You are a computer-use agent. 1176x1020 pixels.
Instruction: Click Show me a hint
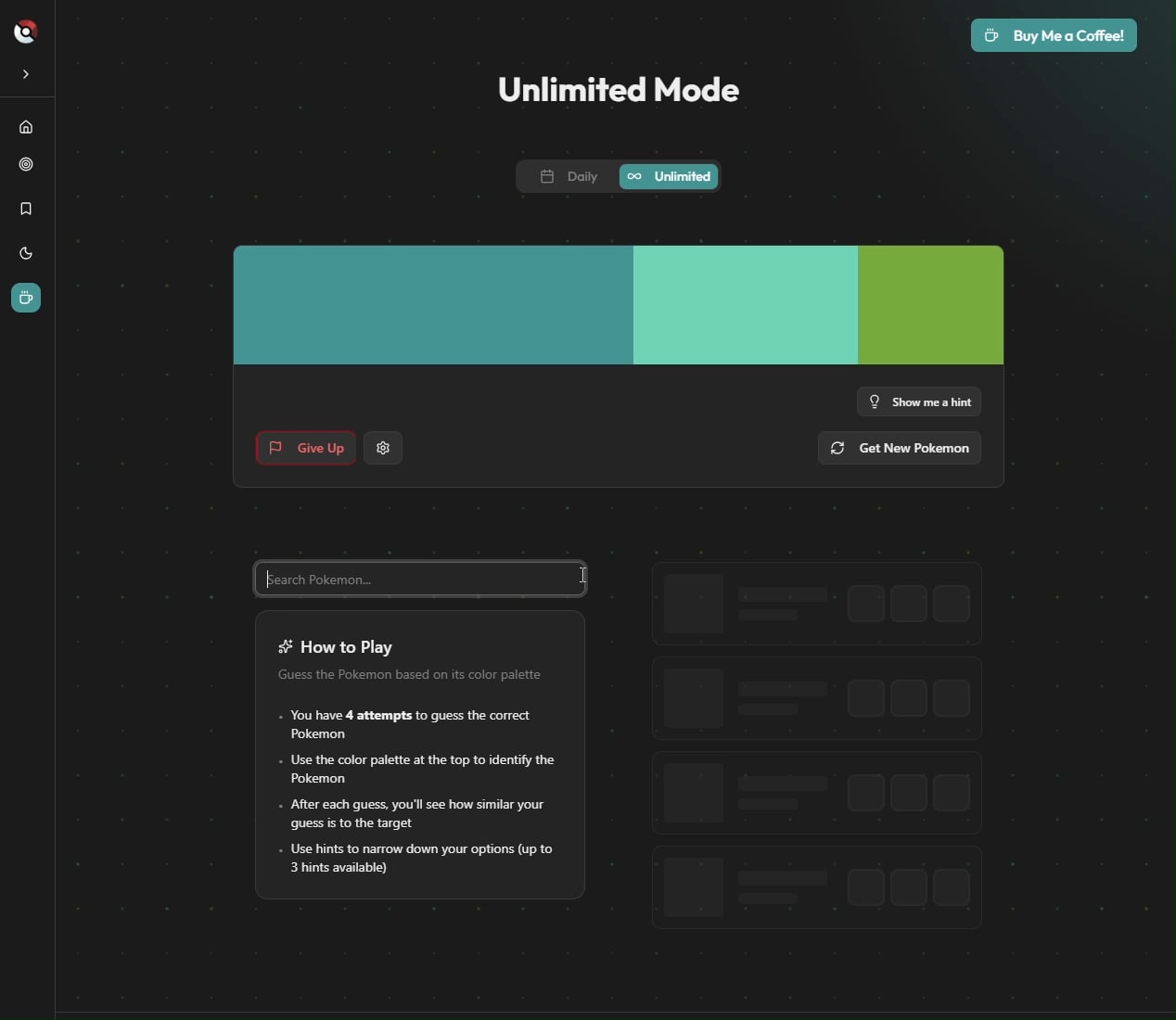click(x=919, y=402)
